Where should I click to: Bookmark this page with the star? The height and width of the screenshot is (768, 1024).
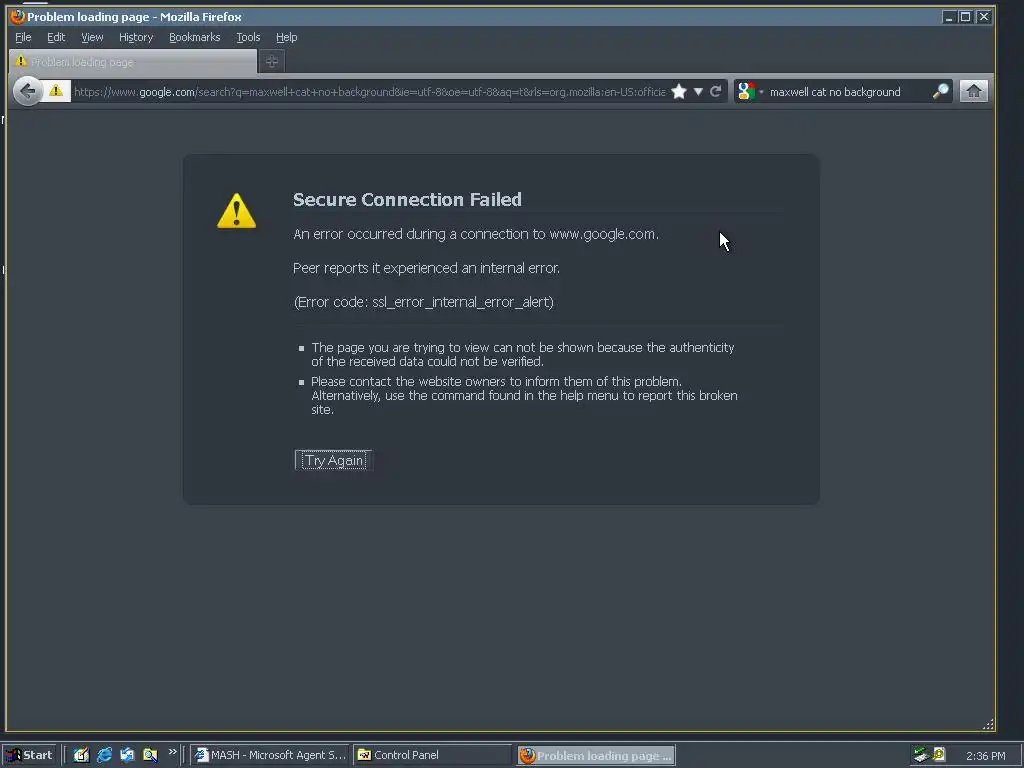[679, 91]
